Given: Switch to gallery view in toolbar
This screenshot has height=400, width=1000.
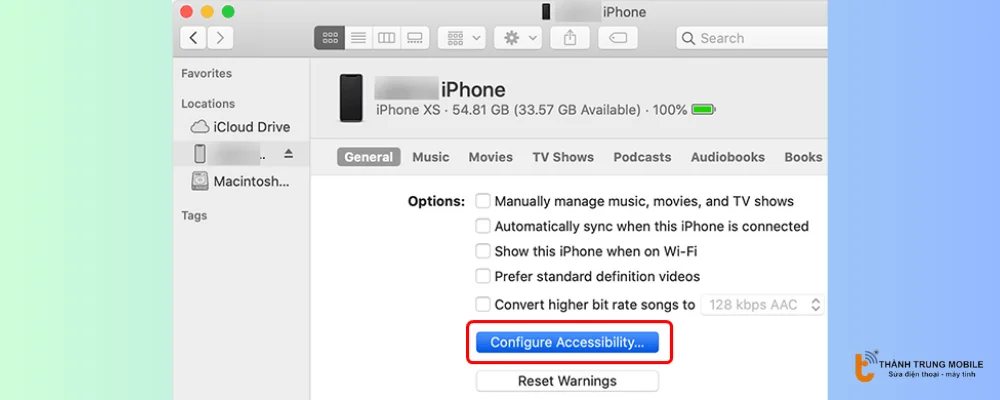Looking at the screenshot, I should [415, 38].
